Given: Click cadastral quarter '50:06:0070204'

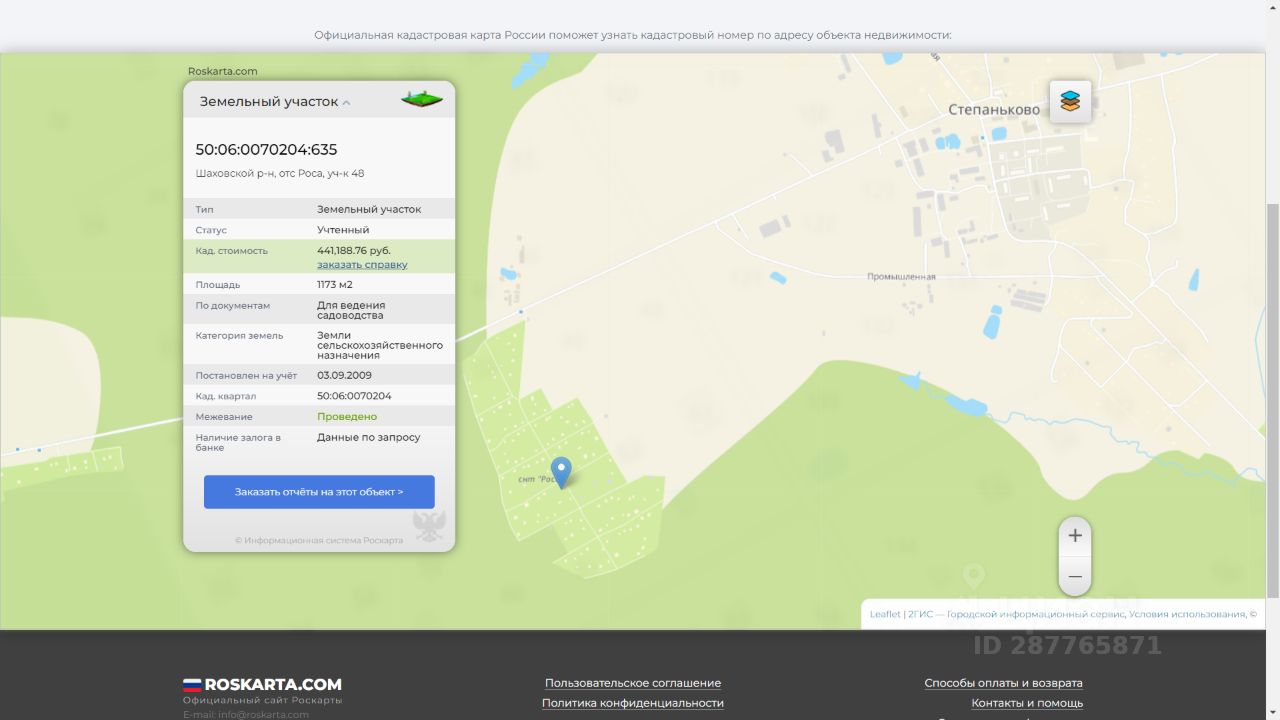Looking at the screenshot, I should [x=354, y=396].
